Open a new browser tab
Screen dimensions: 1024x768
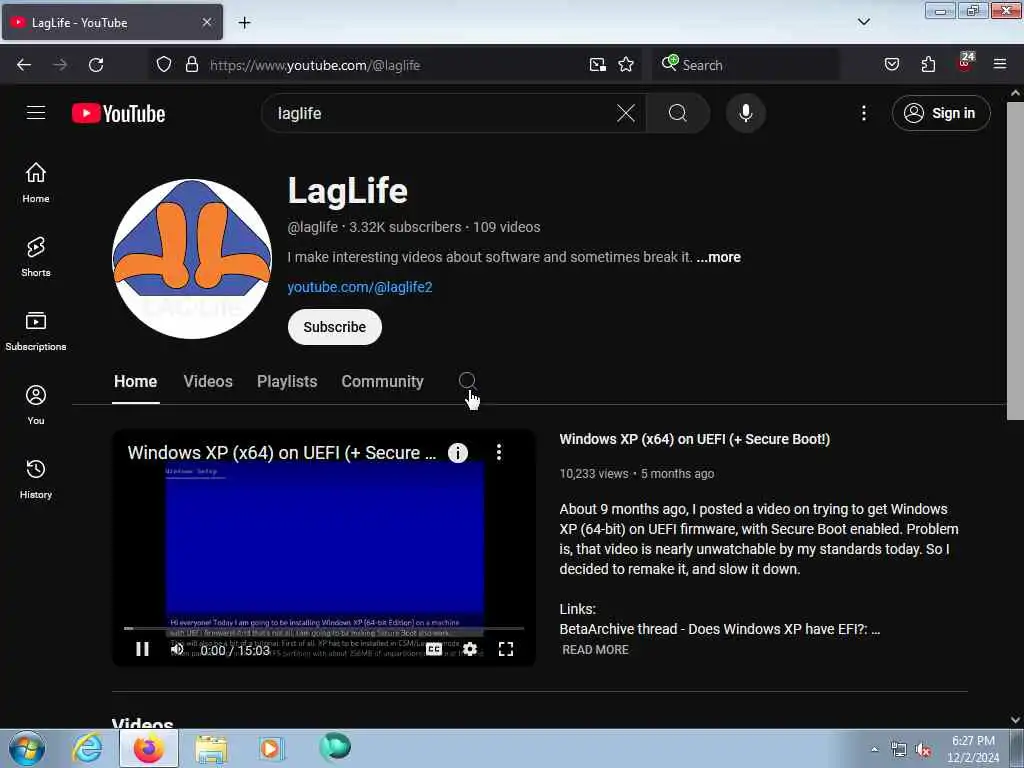(x=244, y=23)
